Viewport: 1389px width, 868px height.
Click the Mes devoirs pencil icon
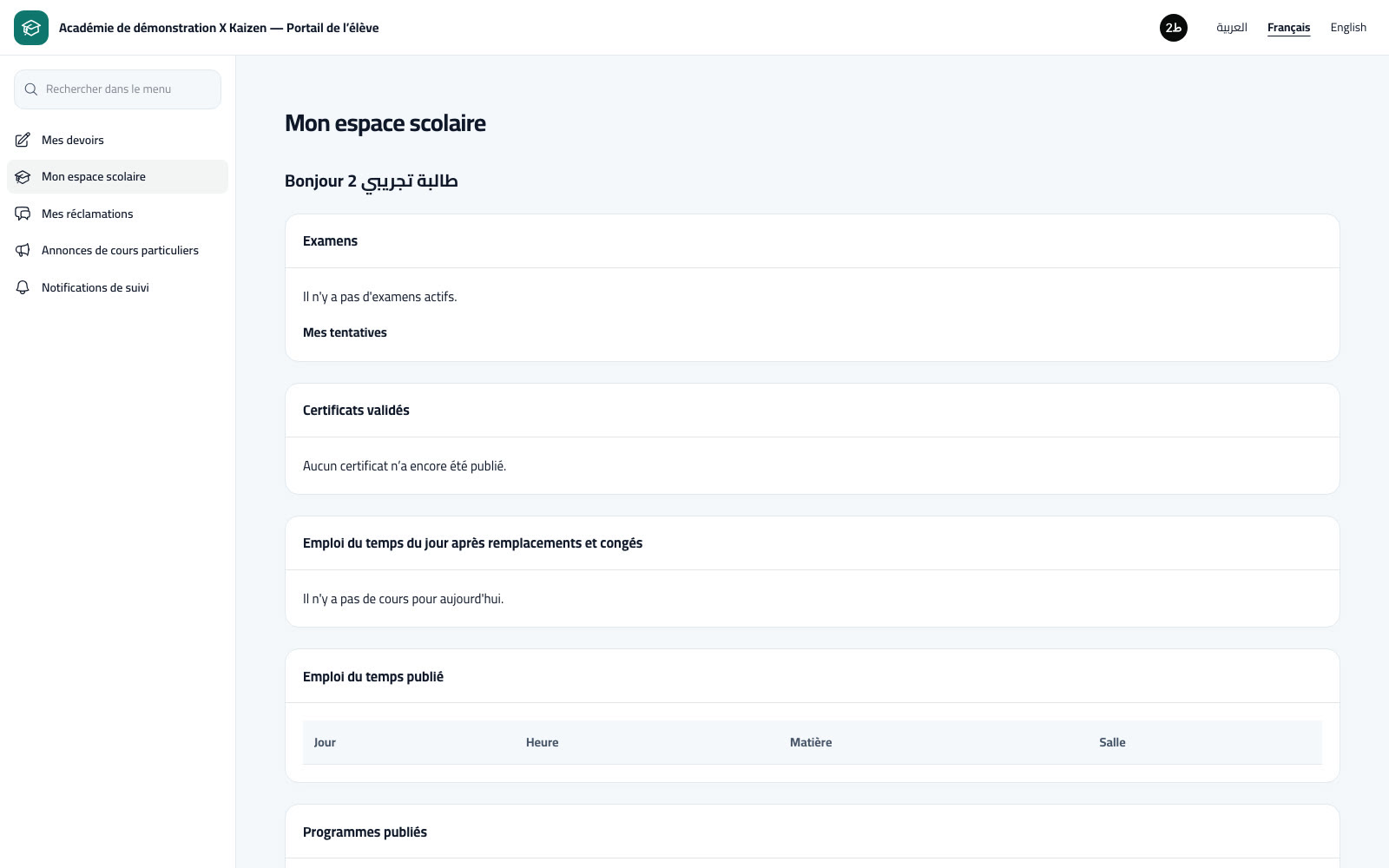(x=23, y=140)
